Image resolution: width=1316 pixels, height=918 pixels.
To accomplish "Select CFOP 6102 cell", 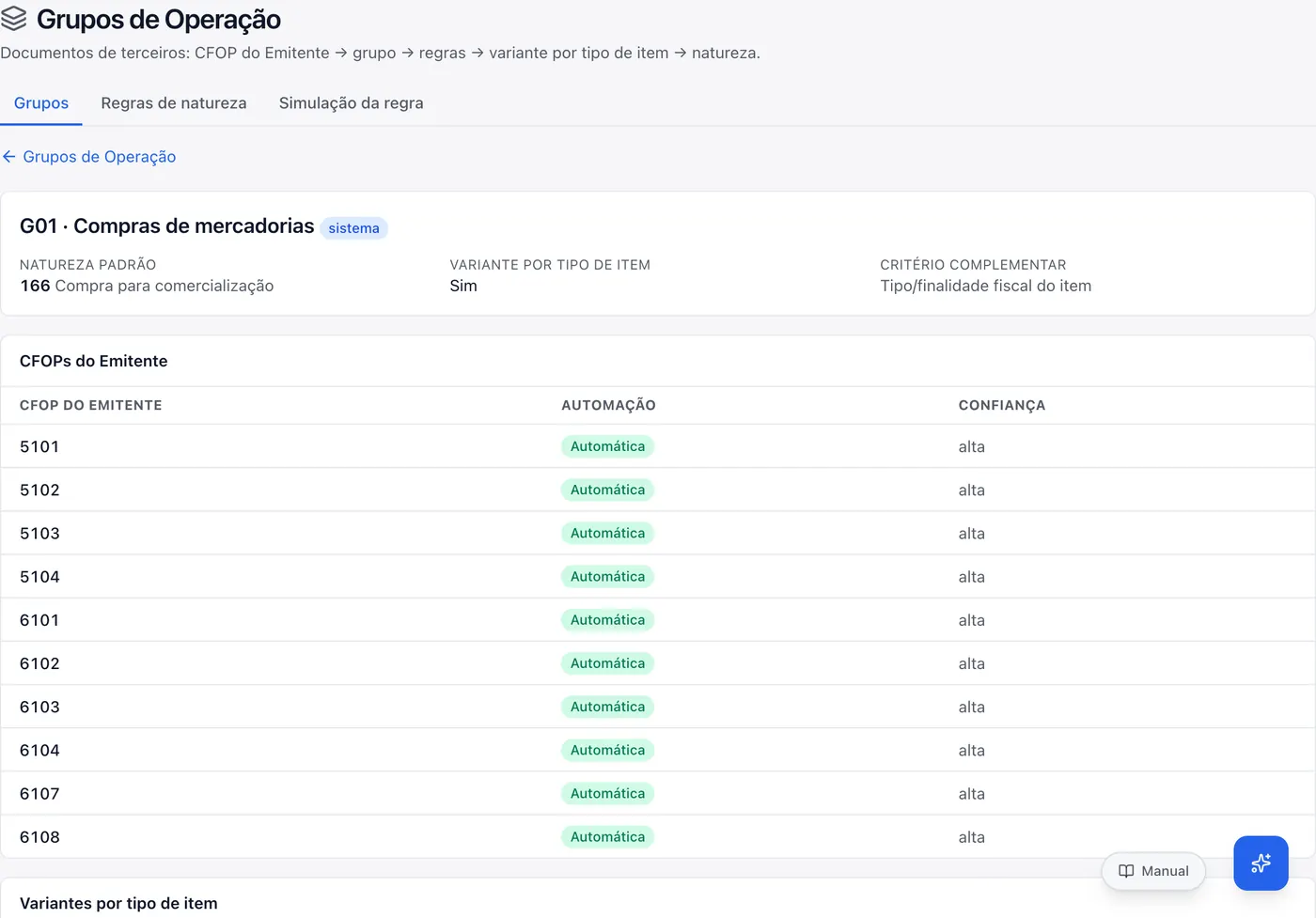I will 39,663.
